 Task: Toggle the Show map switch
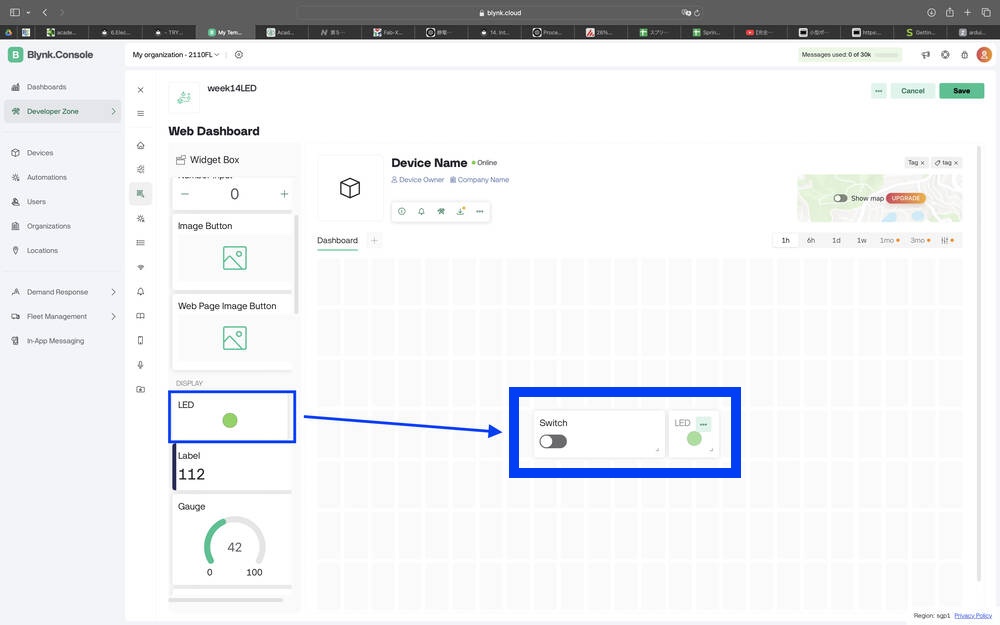840,198
